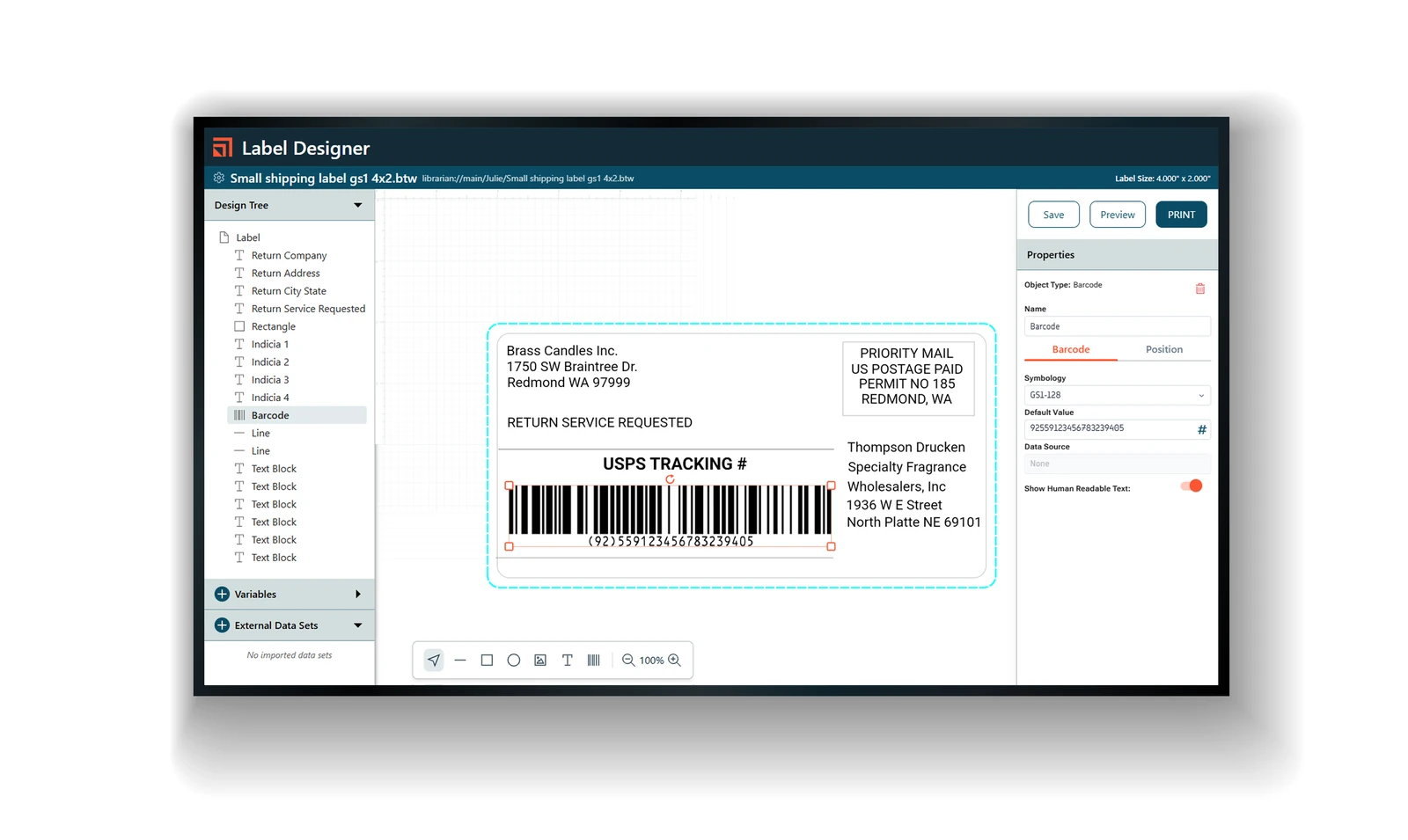Click North Platte NE 69101 address line
The height and width of the screenshot is (840, 1408).
pyautogui.click(x=913, y=522)
